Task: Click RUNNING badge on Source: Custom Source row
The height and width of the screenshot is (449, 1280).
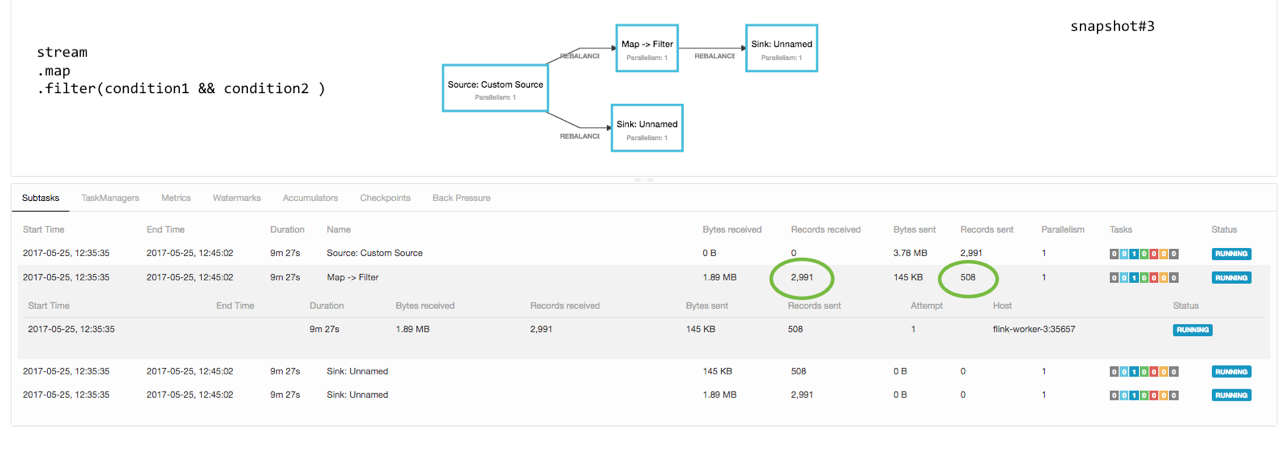Action: click(1231, 254)
